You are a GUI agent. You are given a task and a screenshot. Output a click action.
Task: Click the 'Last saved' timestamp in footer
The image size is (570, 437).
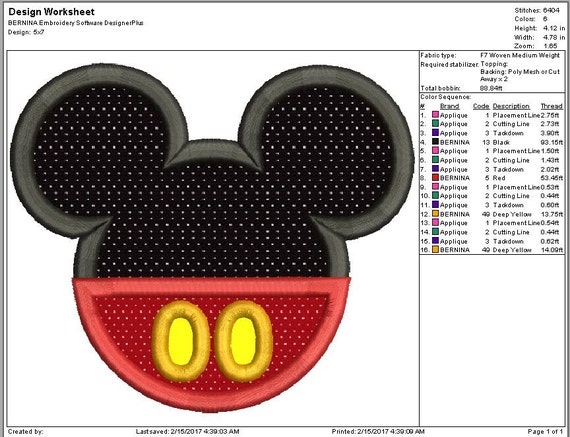[187, 432]
